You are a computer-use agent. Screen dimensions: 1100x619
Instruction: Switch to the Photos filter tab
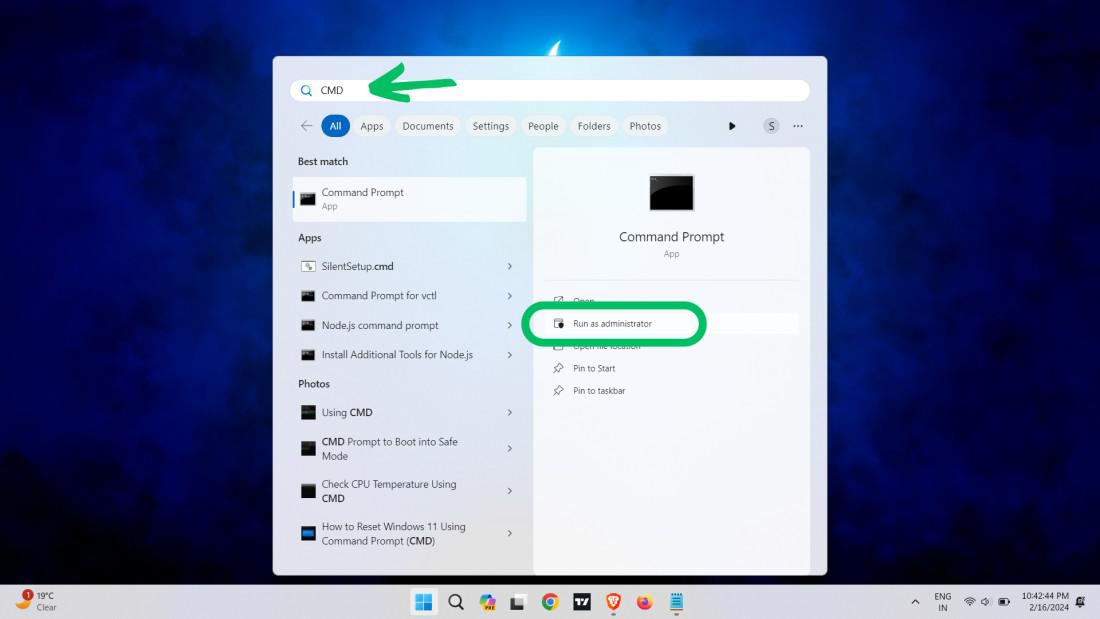click(x=645, y=126)
